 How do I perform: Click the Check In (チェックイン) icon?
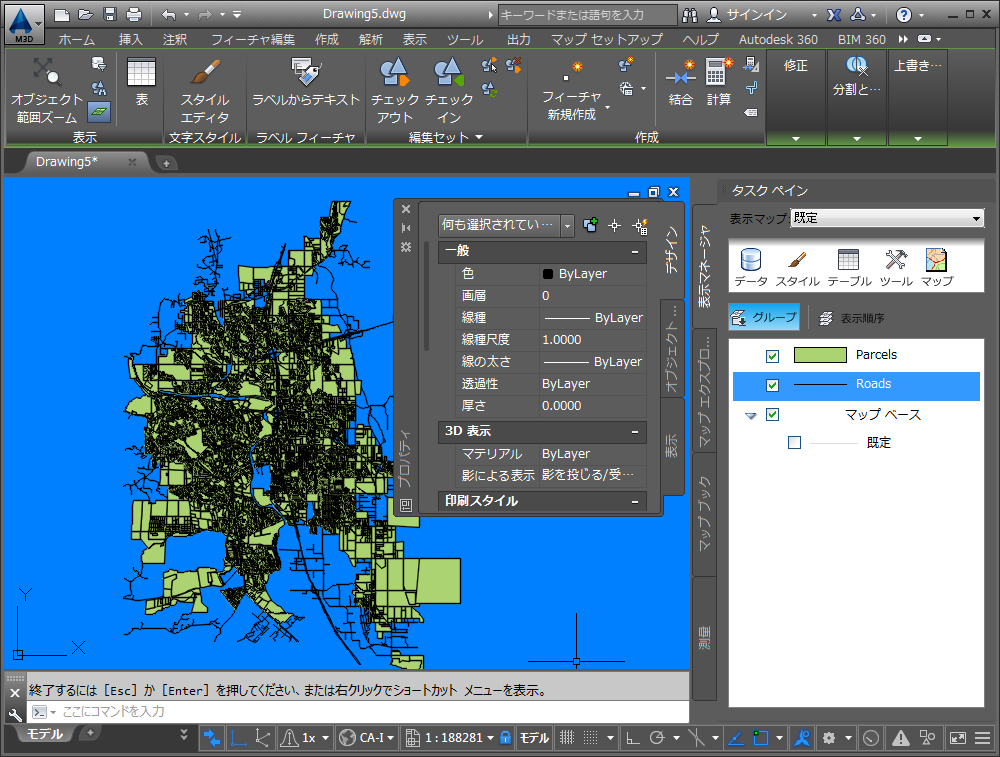click(448, 73)
